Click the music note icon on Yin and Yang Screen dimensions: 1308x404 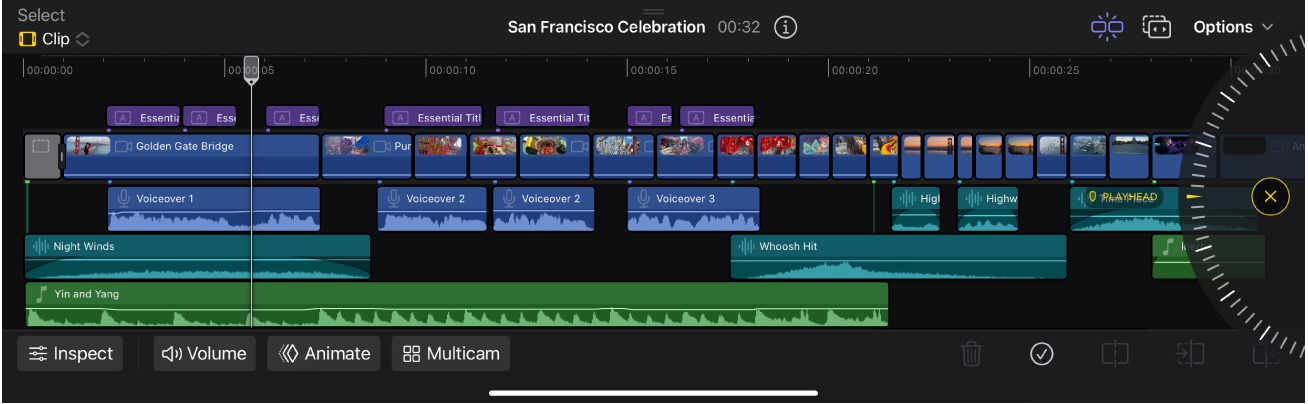click(x=41, y=294)
